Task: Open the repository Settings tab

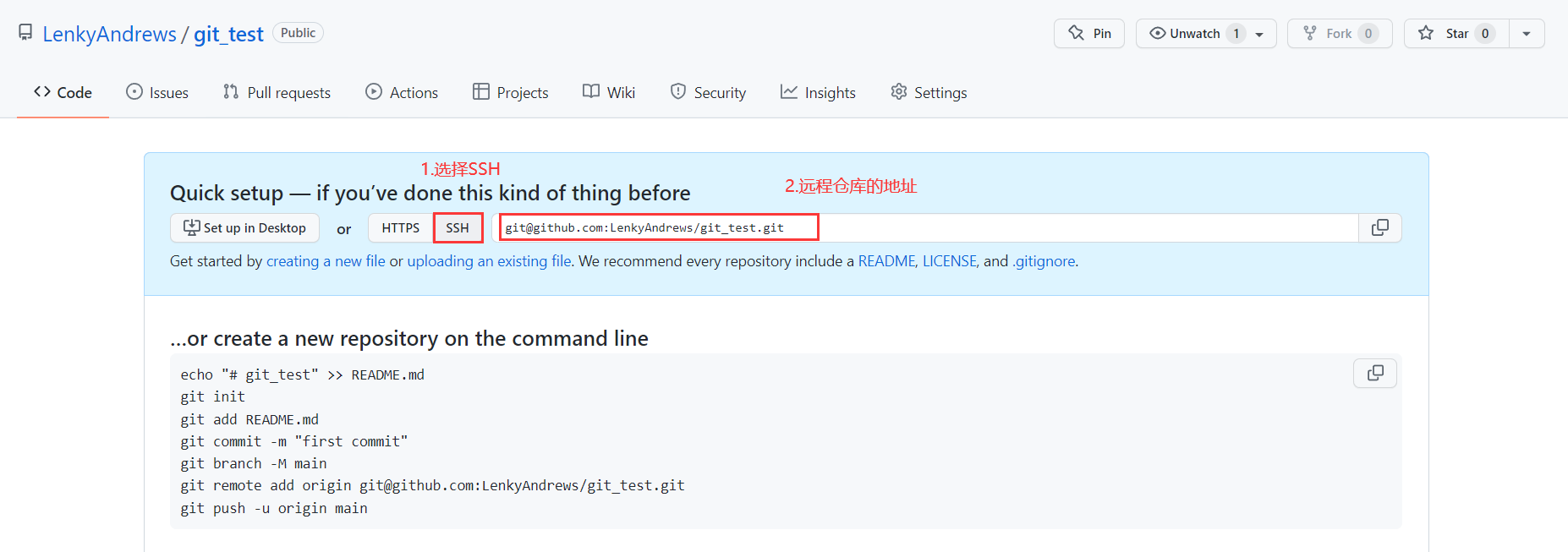Action: click(x=929, y=92)
